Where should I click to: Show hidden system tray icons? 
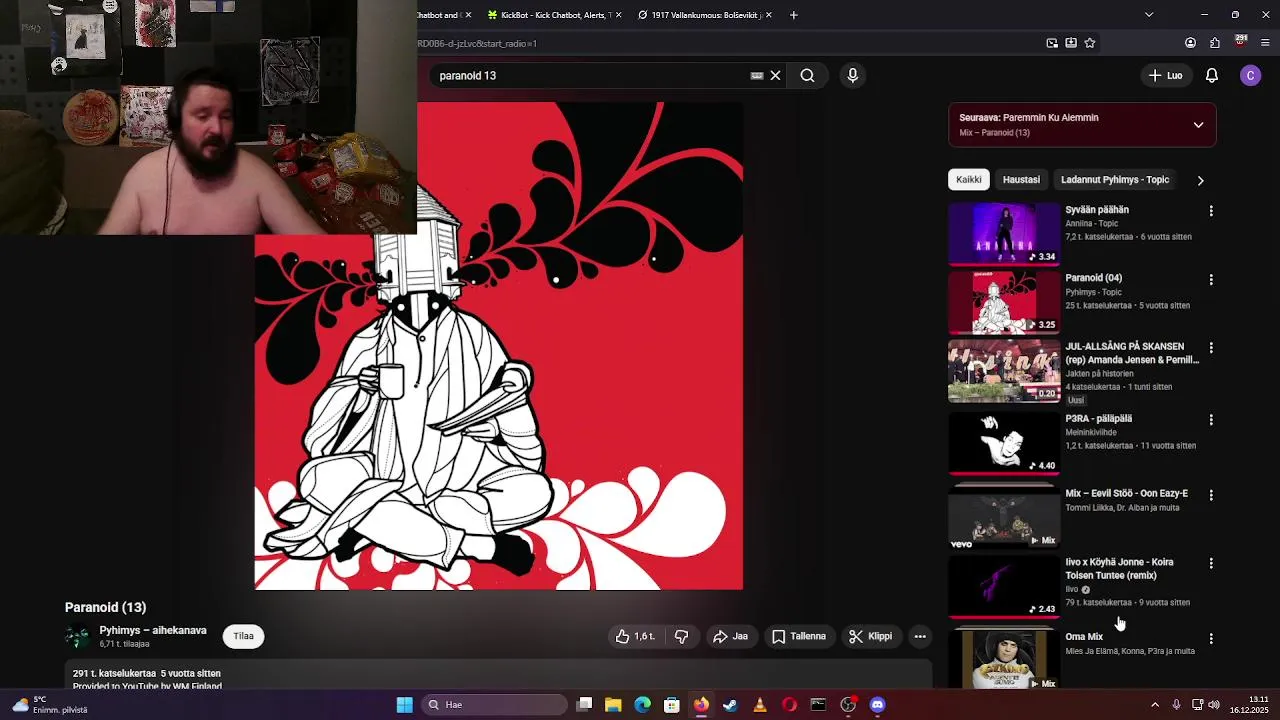(1155, 705)
